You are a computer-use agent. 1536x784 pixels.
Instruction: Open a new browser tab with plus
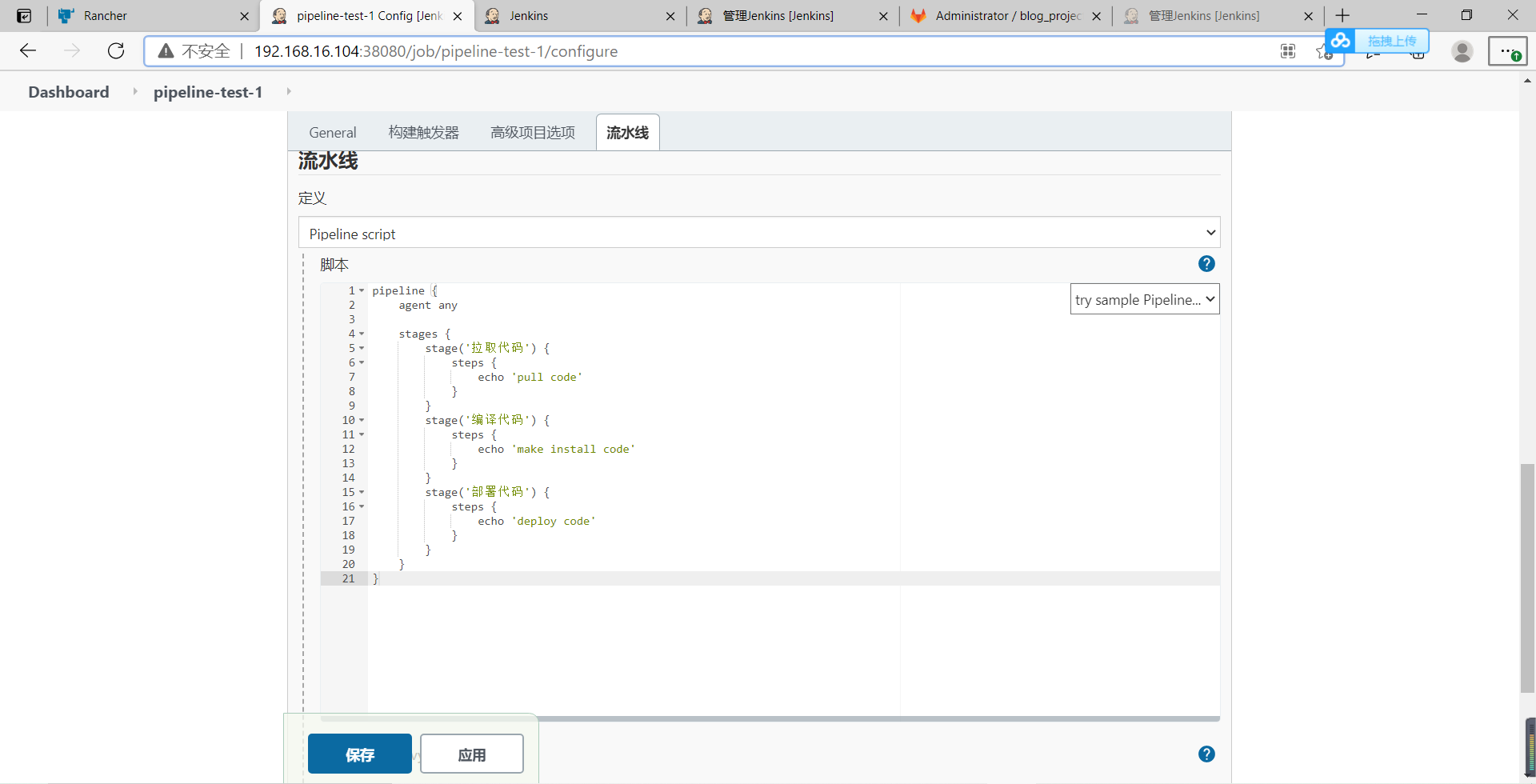1342,15
